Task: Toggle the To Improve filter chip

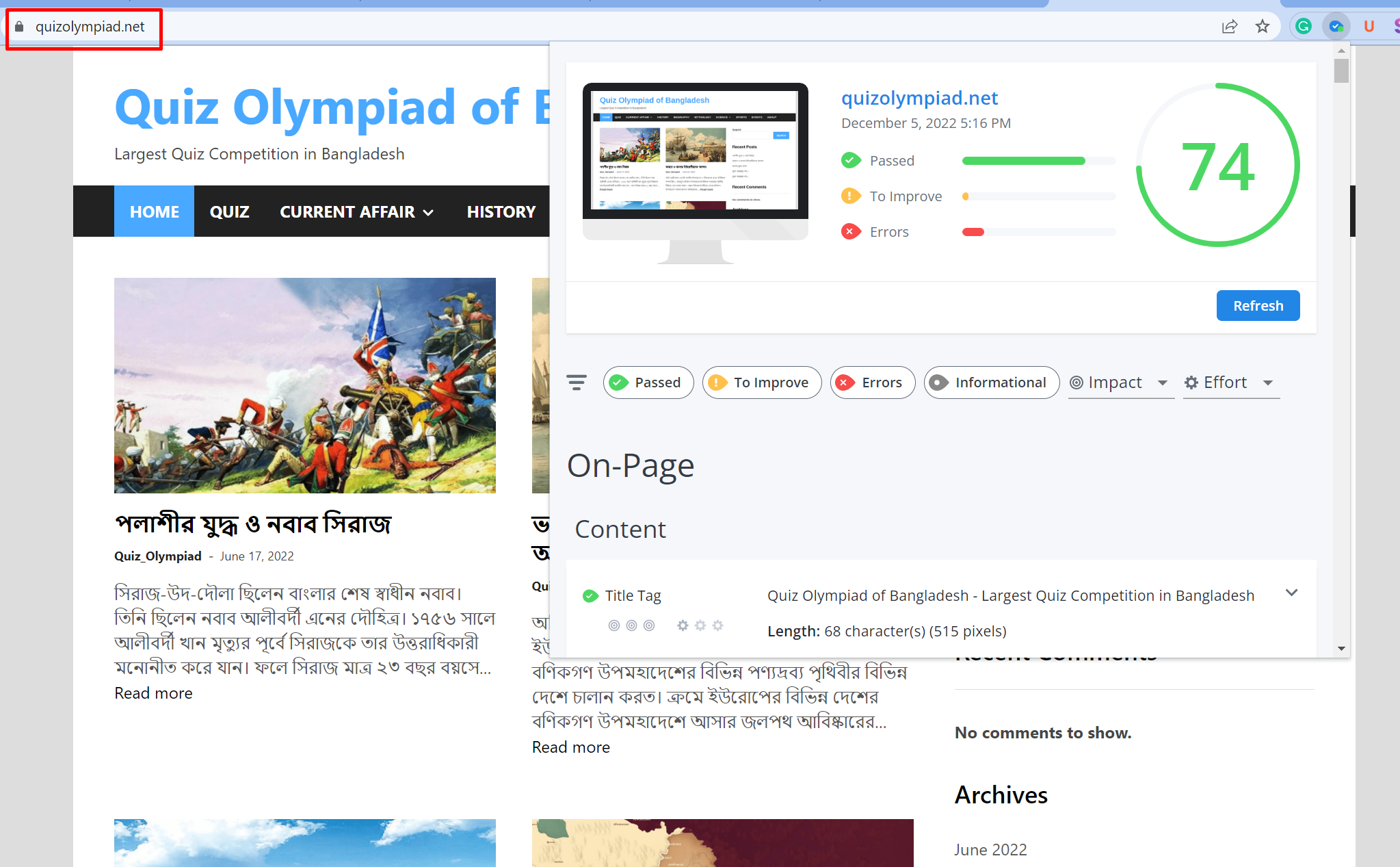Action: (x=761, y=383)
